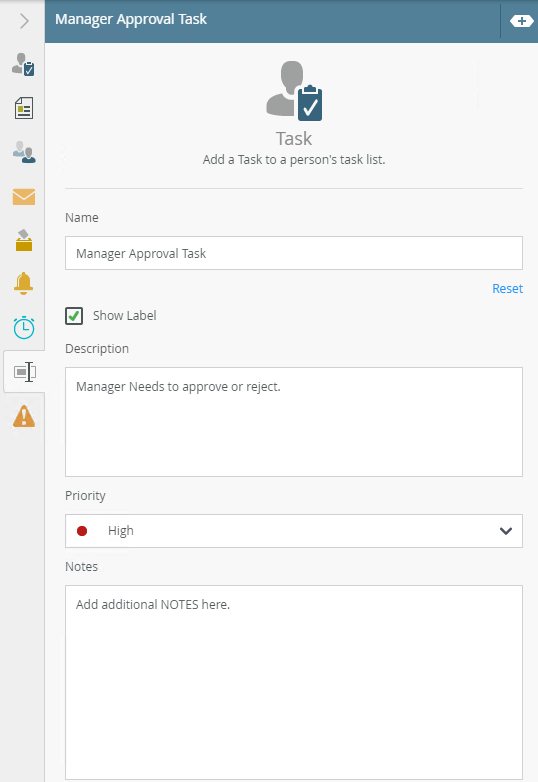Open the Priority dropdown arrow

pos(506,531)
